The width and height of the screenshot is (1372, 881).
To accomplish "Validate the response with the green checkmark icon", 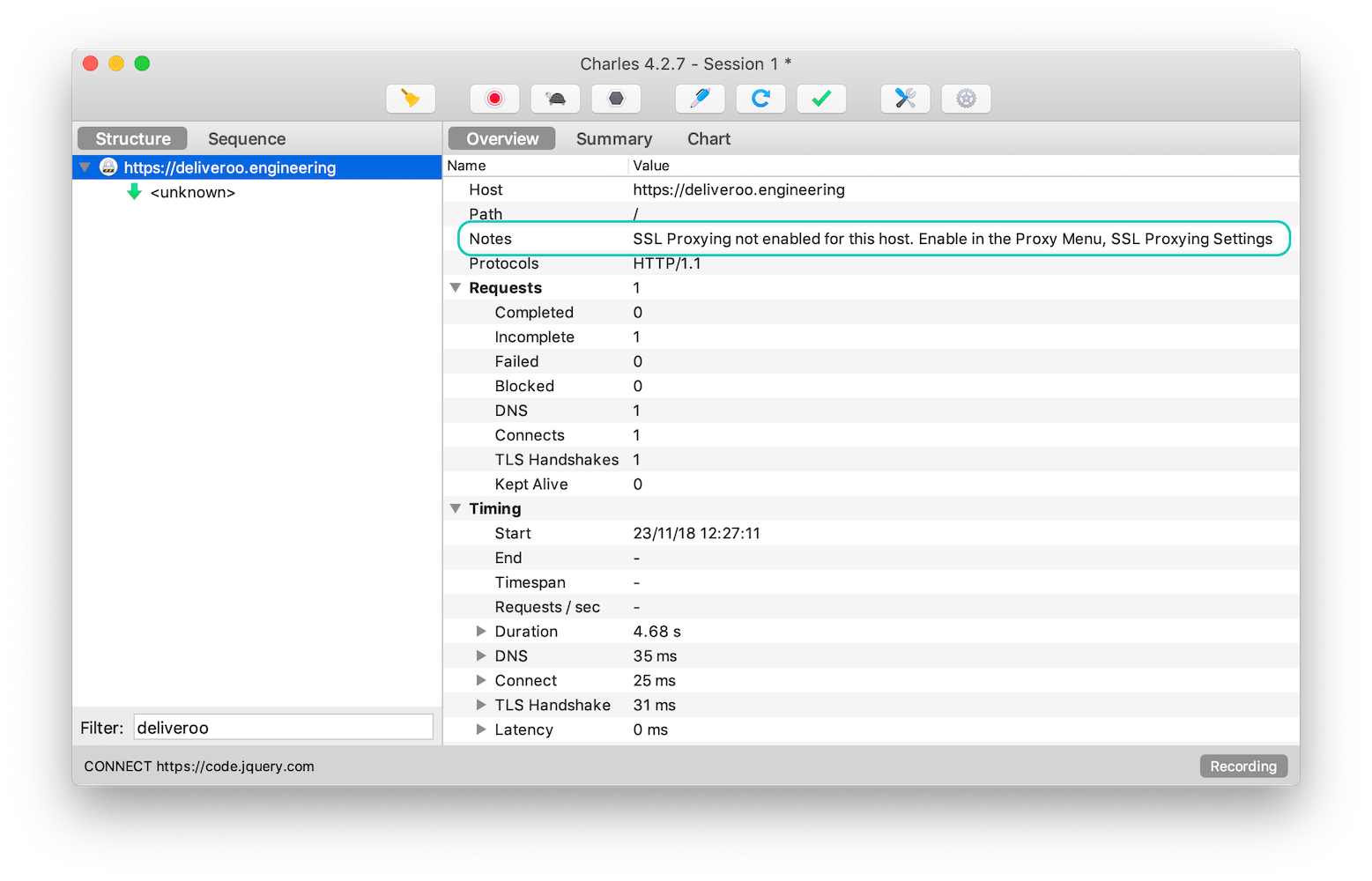I will click(821, 99).
